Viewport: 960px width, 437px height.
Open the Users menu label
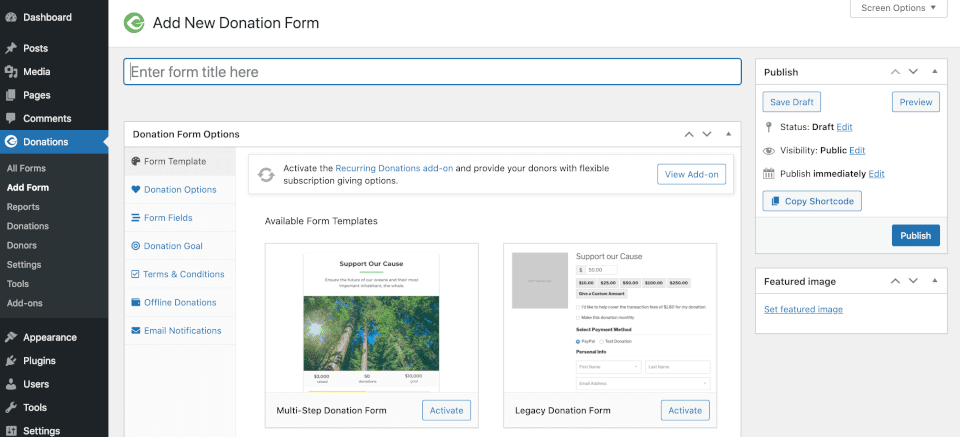[36, 384]
